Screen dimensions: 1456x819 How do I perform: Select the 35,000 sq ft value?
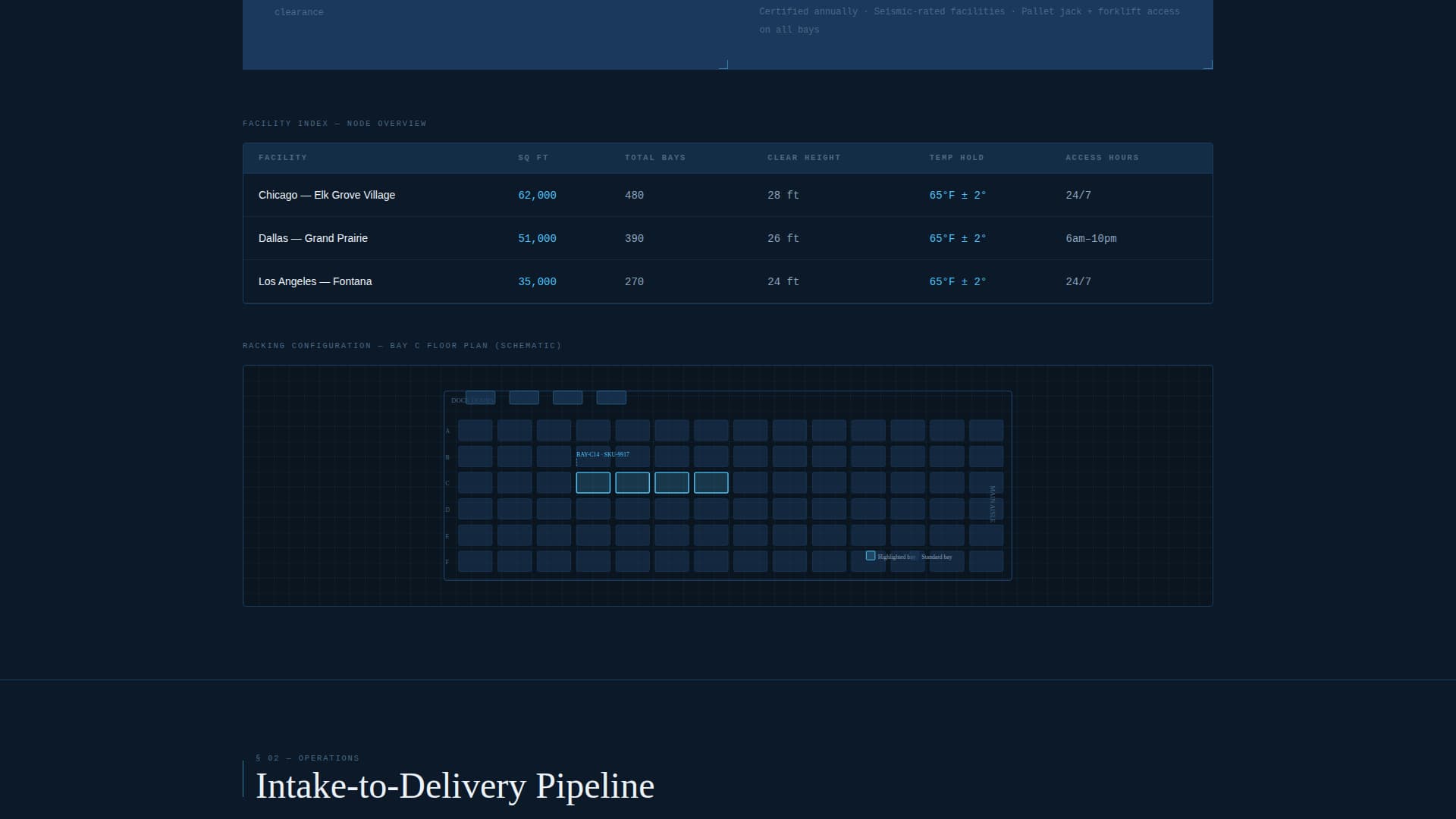click(x=537, y=282)
